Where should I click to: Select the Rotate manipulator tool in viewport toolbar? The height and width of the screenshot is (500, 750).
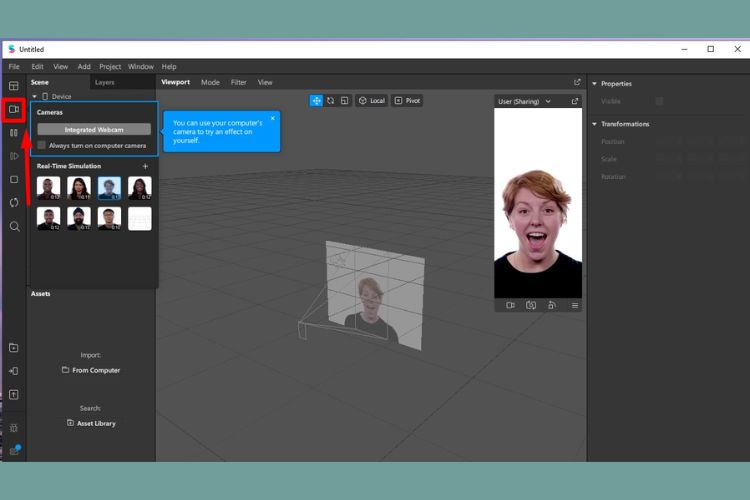pos(331,100)
